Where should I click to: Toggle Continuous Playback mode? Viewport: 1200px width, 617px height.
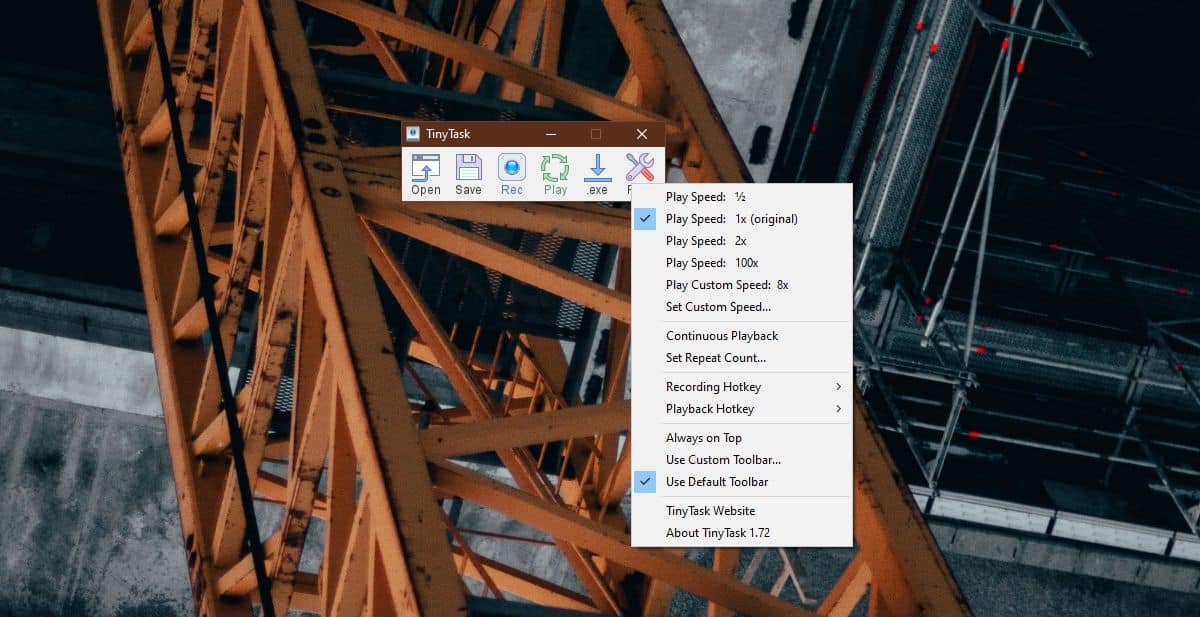click(x=722, y=335)
